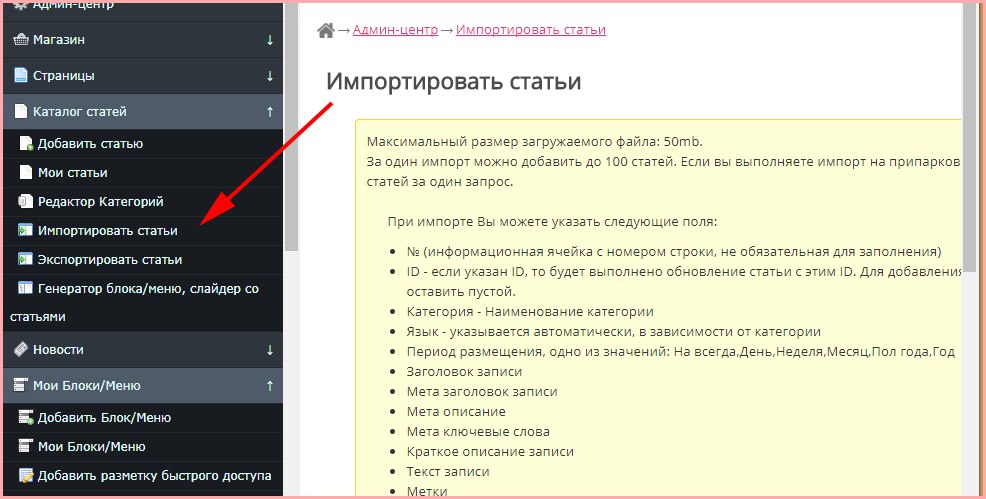Screen dimensions: 986x499
Task: Expand the Магазин section arrow
Action: pos(270,40)
